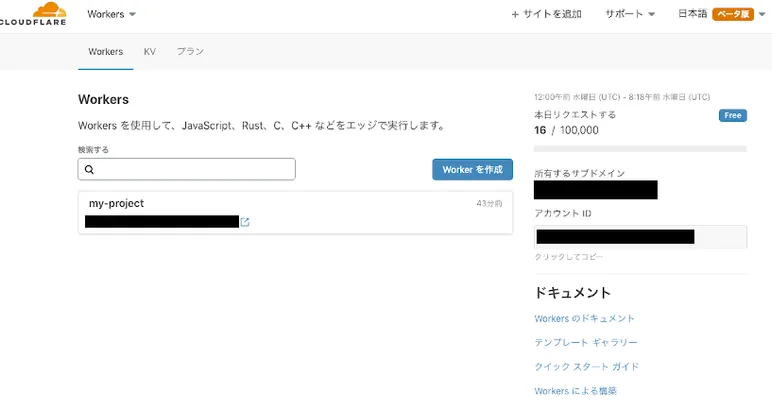Switch to the Workers tab

[x=106, y=52]
